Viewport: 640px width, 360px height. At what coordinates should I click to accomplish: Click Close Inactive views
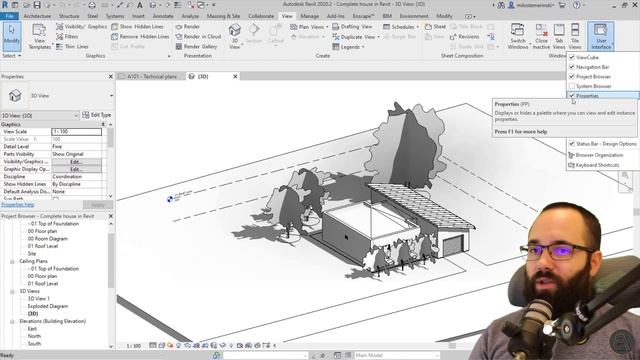click(541, 36)
